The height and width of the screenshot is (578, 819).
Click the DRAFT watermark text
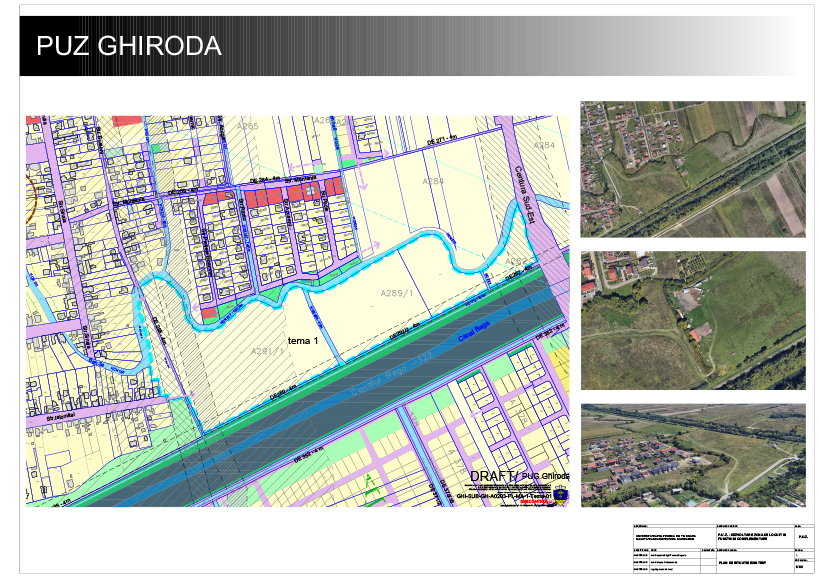(x=492, y=475)
